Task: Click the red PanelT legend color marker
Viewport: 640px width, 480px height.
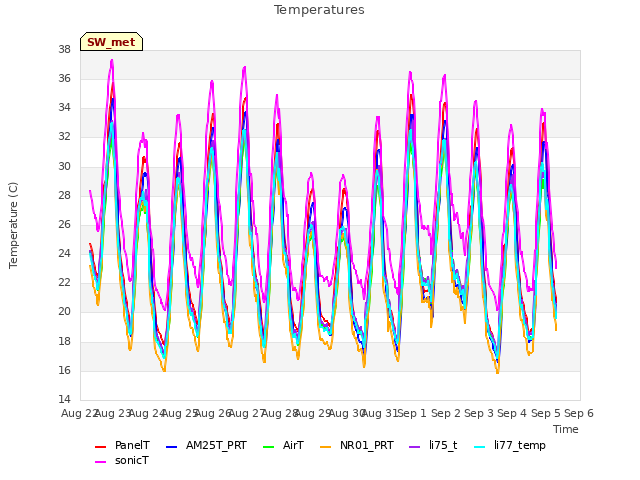Action: tap(100, 447)
